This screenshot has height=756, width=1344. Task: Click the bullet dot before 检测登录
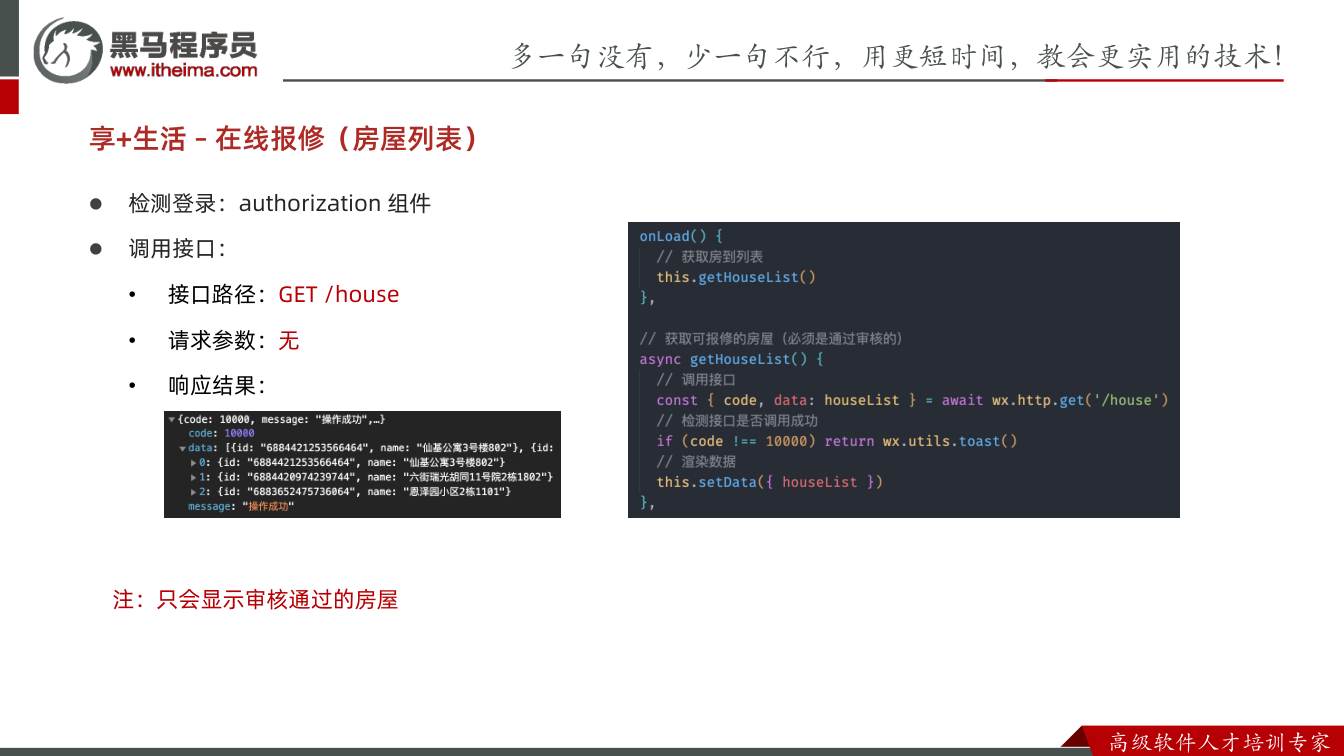pos(97,203)
